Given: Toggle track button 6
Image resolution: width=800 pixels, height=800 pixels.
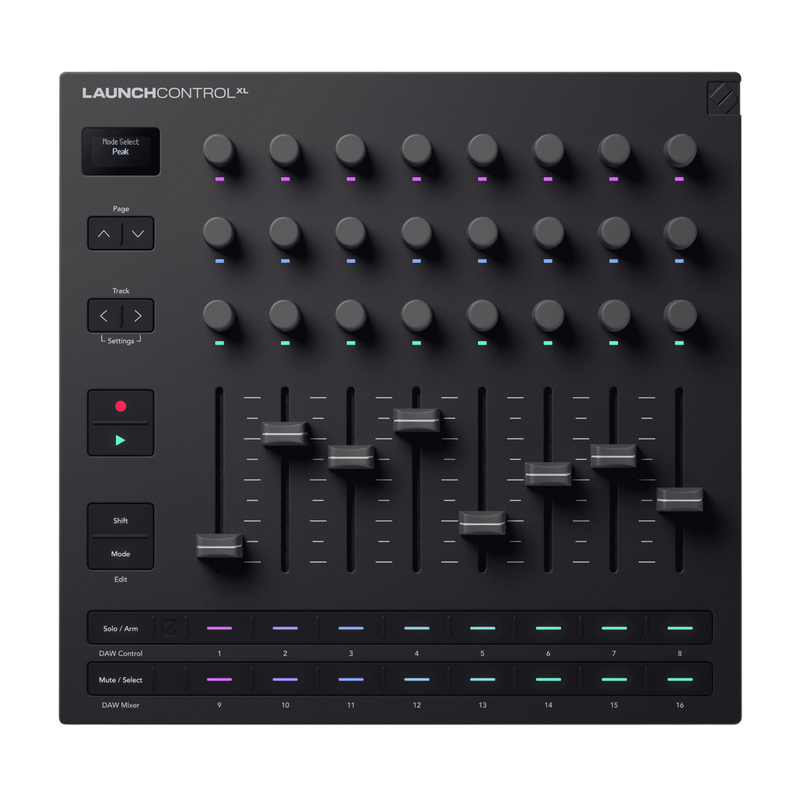Looking at the screenshot, I should [x=548, y=628].
